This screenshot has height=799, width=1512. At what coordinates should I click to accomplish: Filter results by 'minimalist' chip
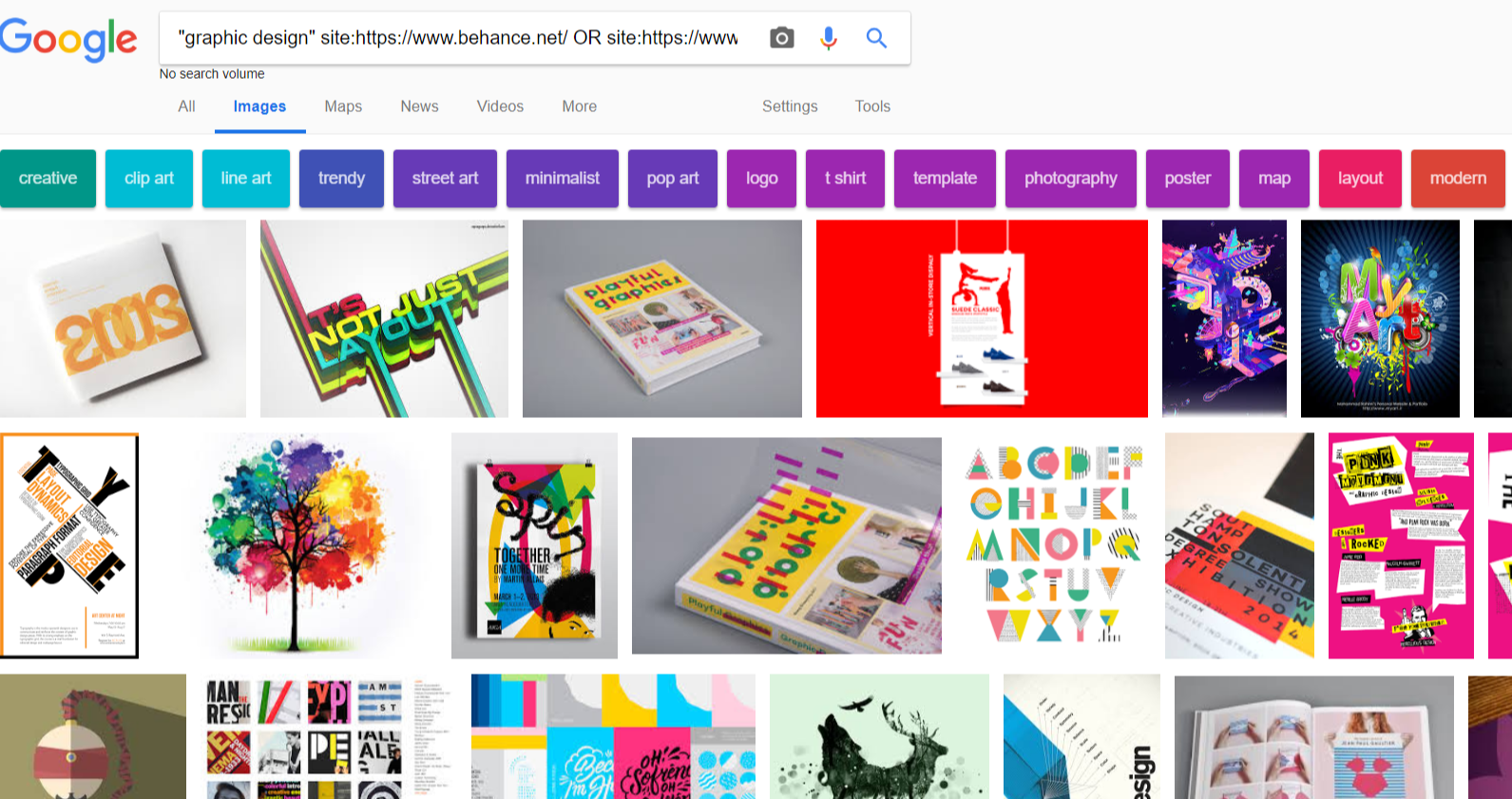563,179
